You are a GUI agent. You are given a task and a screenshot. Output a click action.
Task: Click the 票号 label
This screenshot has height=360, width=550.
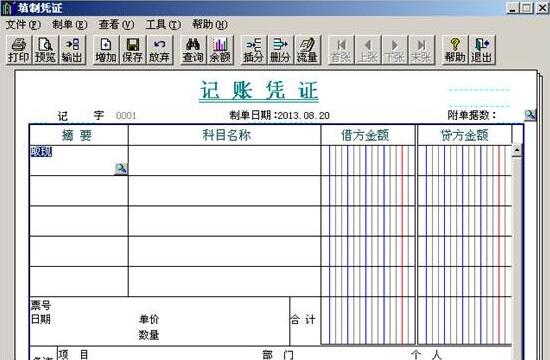click(41, 305)
